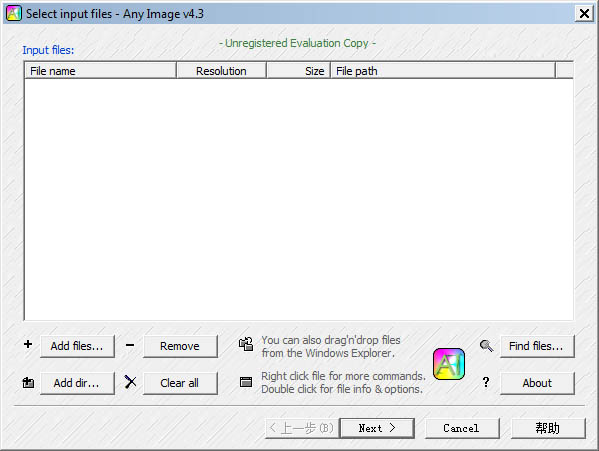Click the plus icon beside Add files
This screenshot has width=599, height=451.
click(28, 344)
